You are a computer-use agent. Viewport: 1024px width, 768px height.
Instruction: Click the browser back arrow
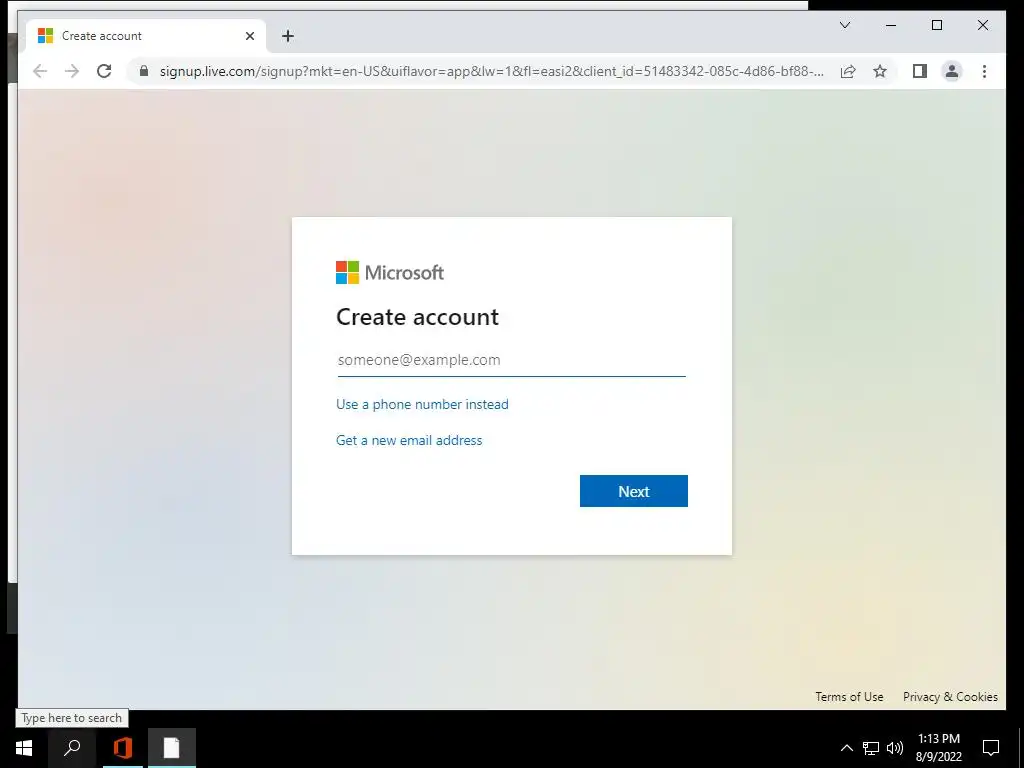(40, 71)
